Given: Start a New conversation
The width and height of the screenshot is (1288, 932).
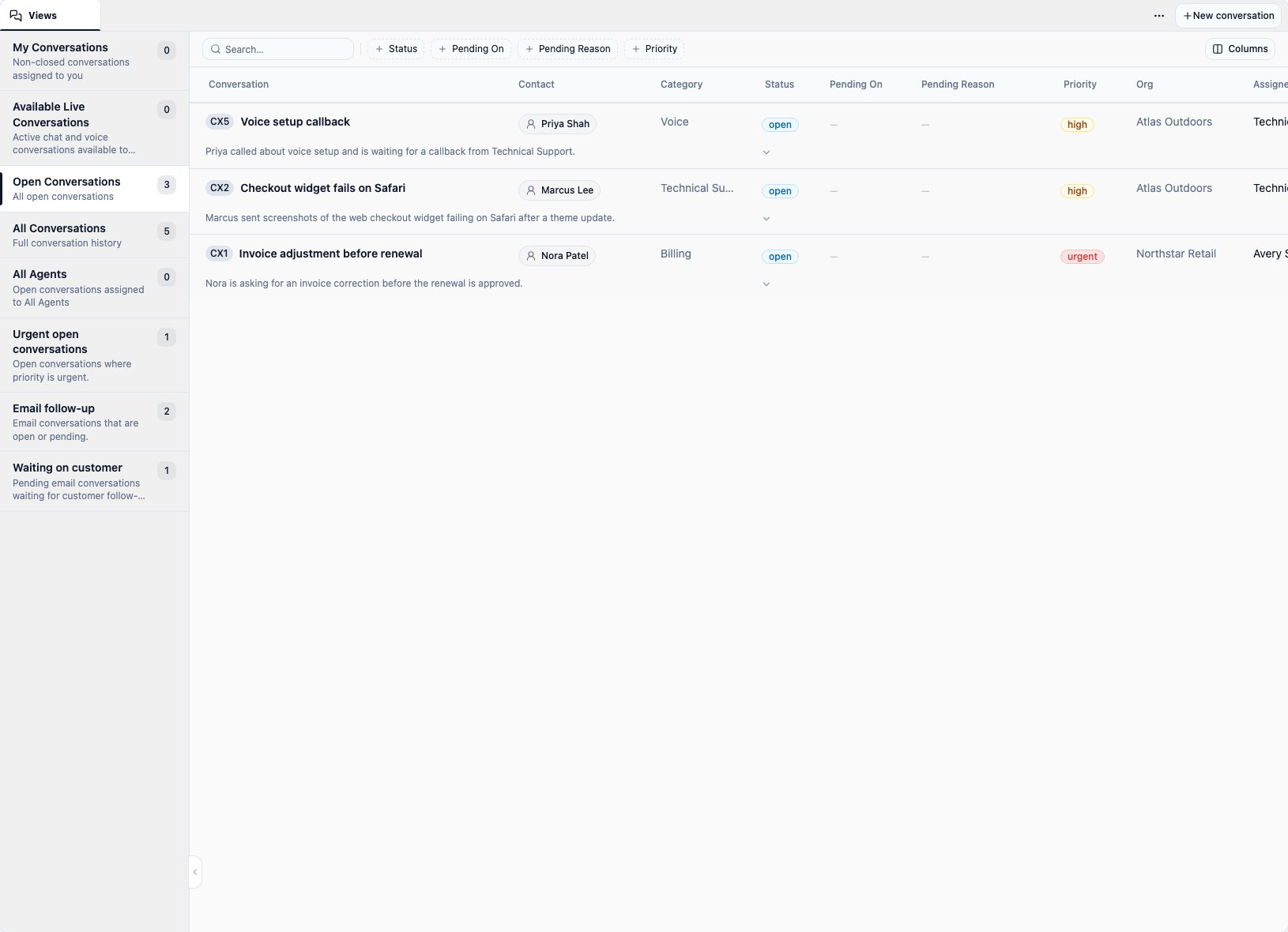Looking at the screenshot, I should point(1228,16).
